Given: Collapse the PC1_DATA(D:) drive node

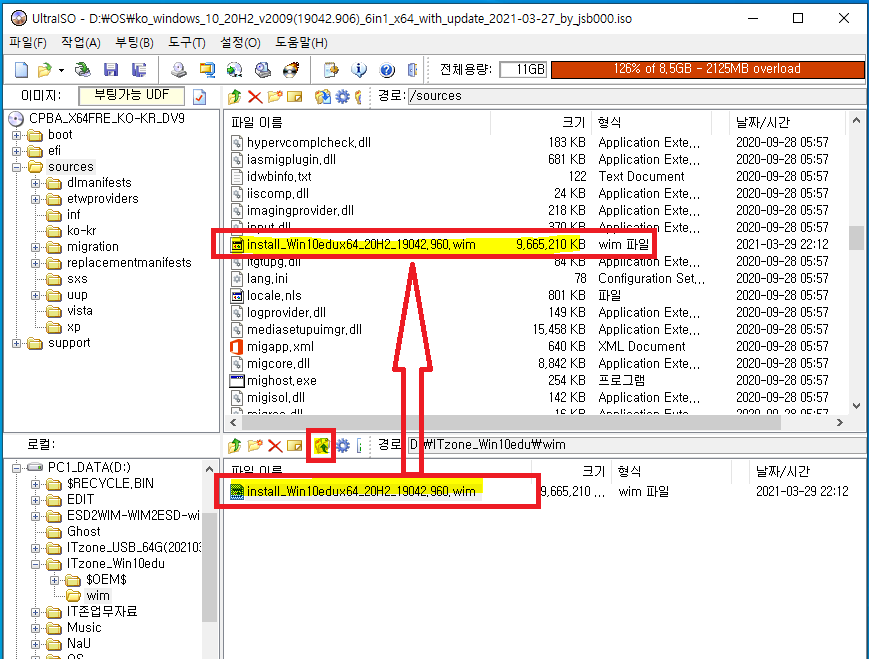Looking at the screenshot, I should (17, 468).
